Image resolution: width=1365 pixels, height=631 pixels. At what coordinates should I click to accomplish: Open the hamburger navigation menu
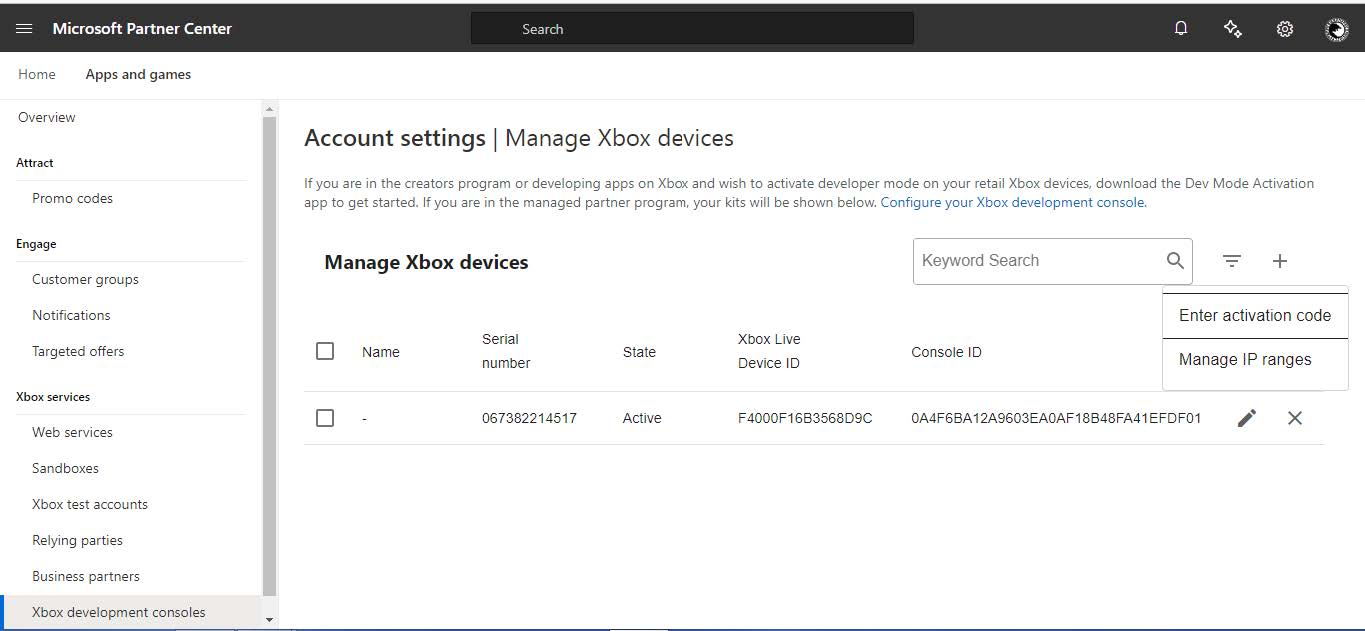coord(24,29)
